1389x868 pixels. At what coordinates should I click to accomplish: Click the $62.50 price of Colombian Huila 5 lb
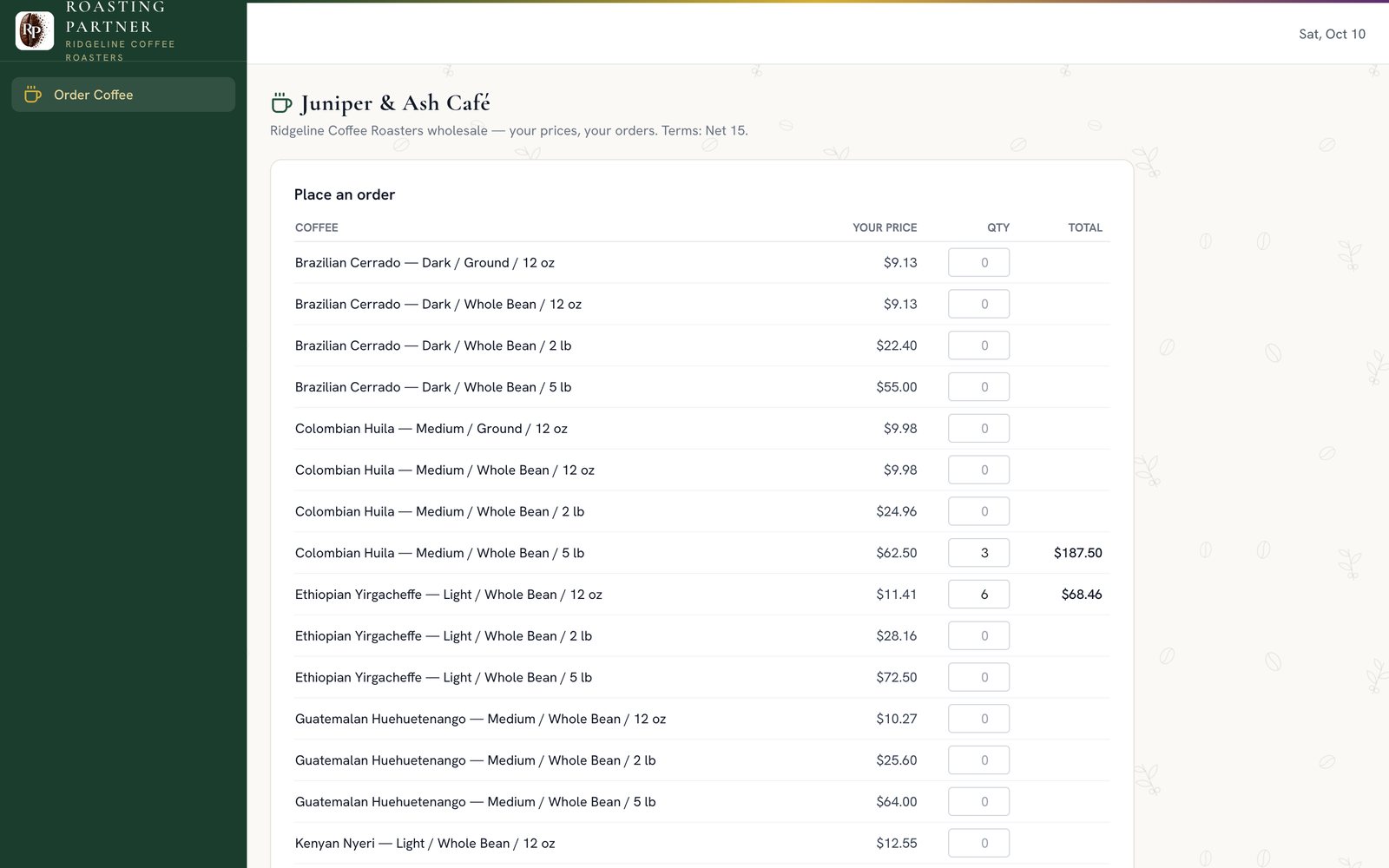click(x=896, y=553)
